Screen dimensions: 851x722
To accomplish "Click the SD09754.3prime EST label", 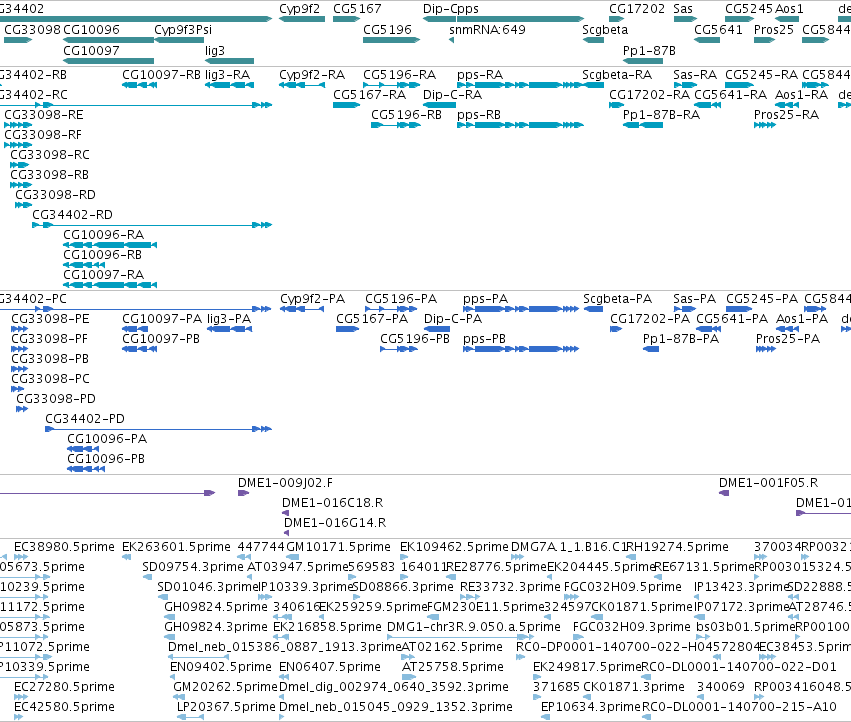I will point(193,567).
